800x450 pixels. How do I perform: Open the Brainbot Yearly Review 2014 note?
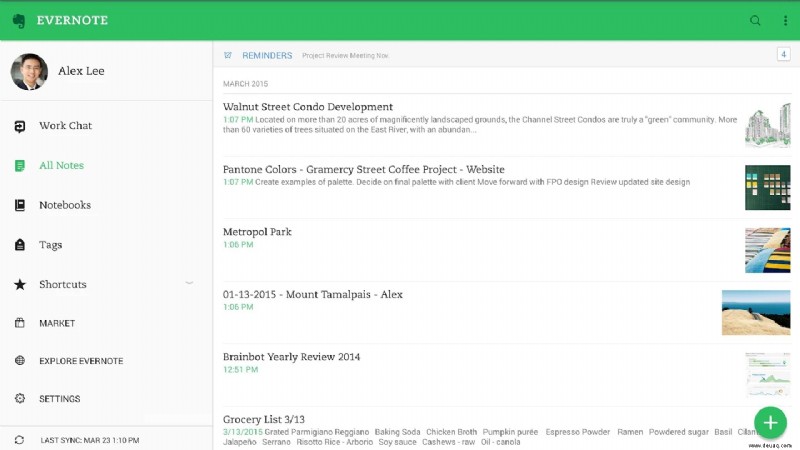(506, 375)
